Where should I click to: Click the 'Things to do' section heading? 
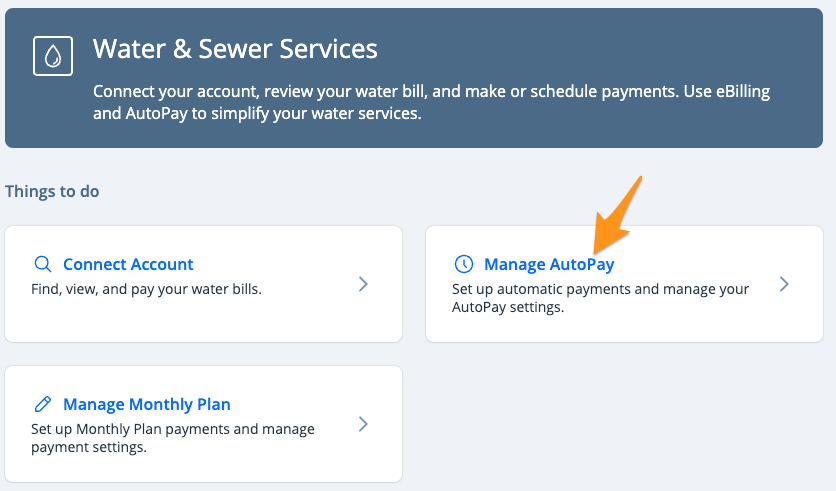(x=52, y=191)
